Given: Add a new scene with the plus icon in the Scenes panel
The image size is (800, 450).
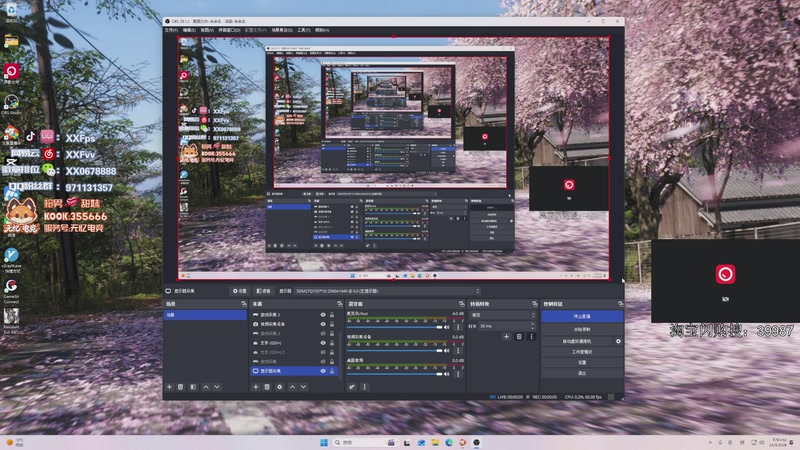Looking at the screenshot, I should 169,387.
